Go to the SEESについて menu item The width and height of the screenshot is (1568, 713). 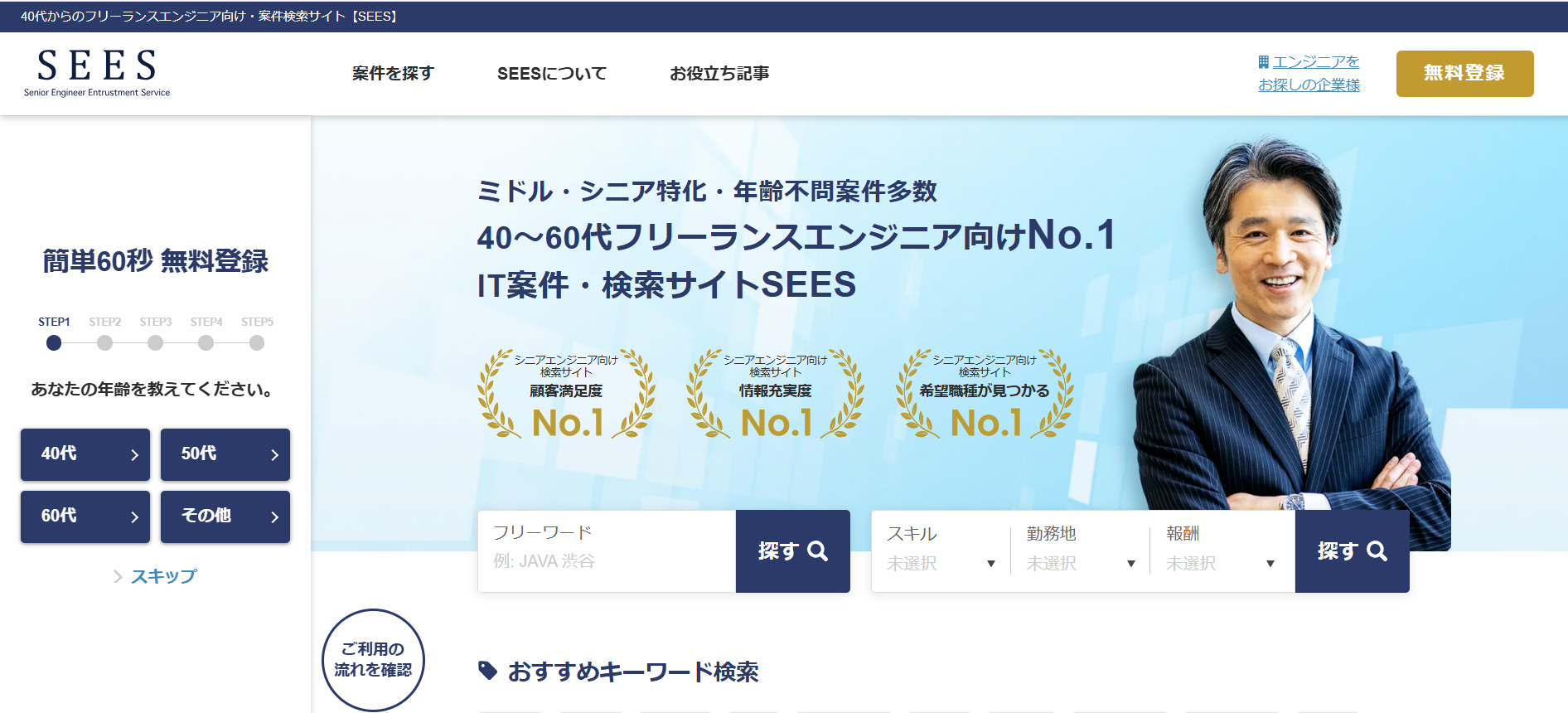pos(552,74)
